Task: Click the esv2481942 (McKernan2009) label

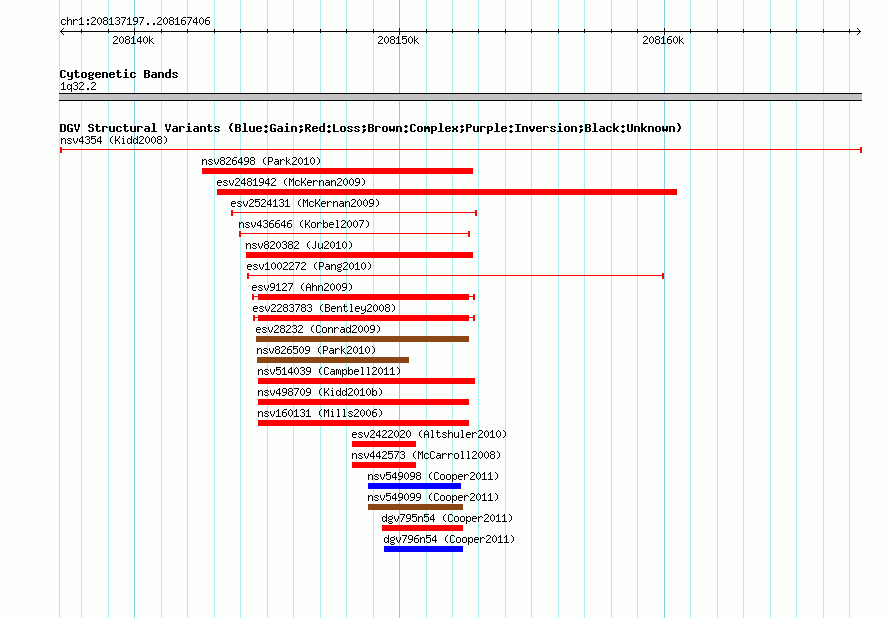Action: coord(291,182)
